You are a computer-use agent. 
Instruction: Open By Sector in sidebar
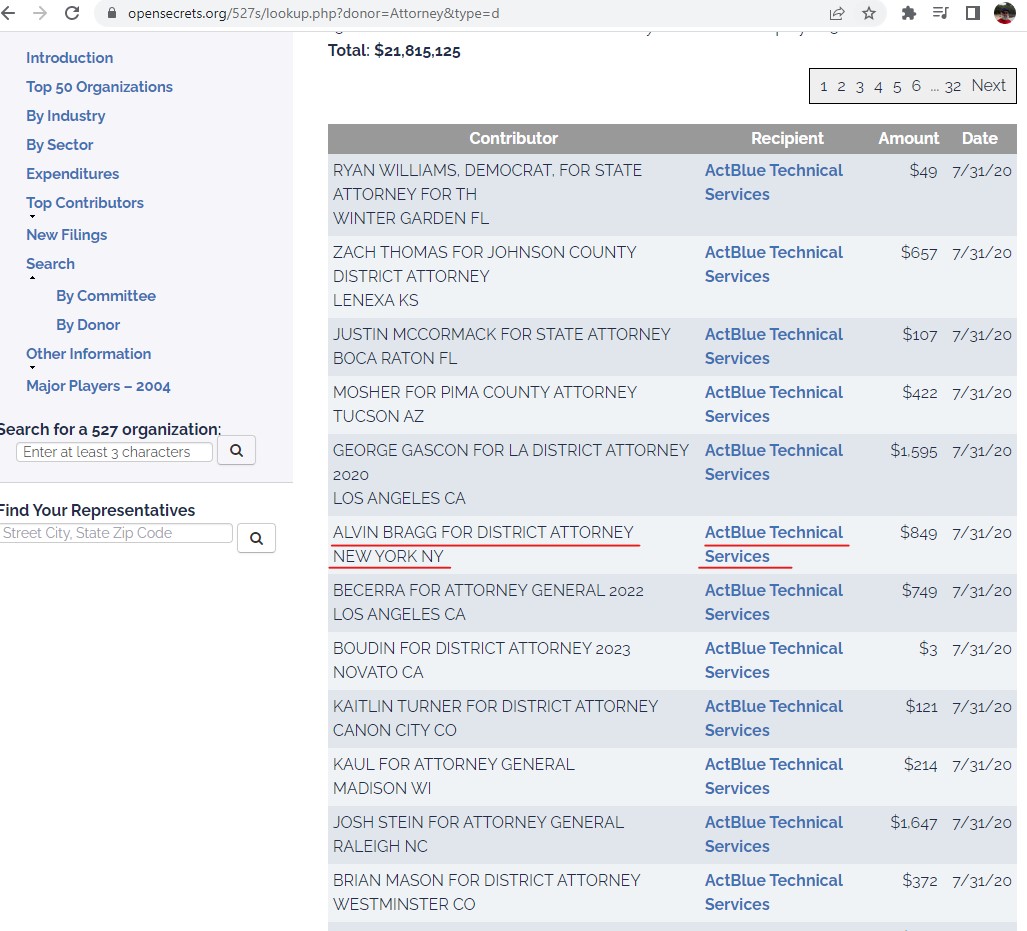[60, 145]
